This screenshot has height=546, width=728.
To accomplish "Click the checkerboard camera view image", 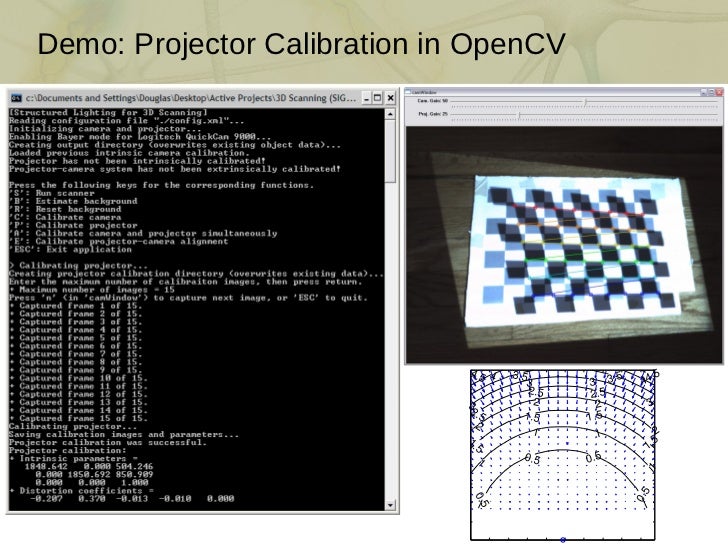I will pos(564,245).
